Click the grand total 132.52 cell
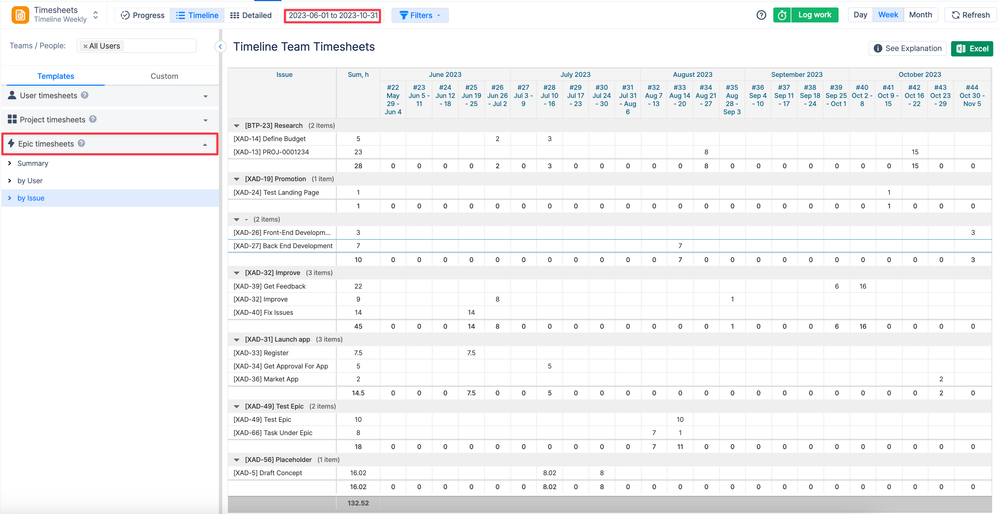This screenshot has width=998, height=514. [358, 503]
